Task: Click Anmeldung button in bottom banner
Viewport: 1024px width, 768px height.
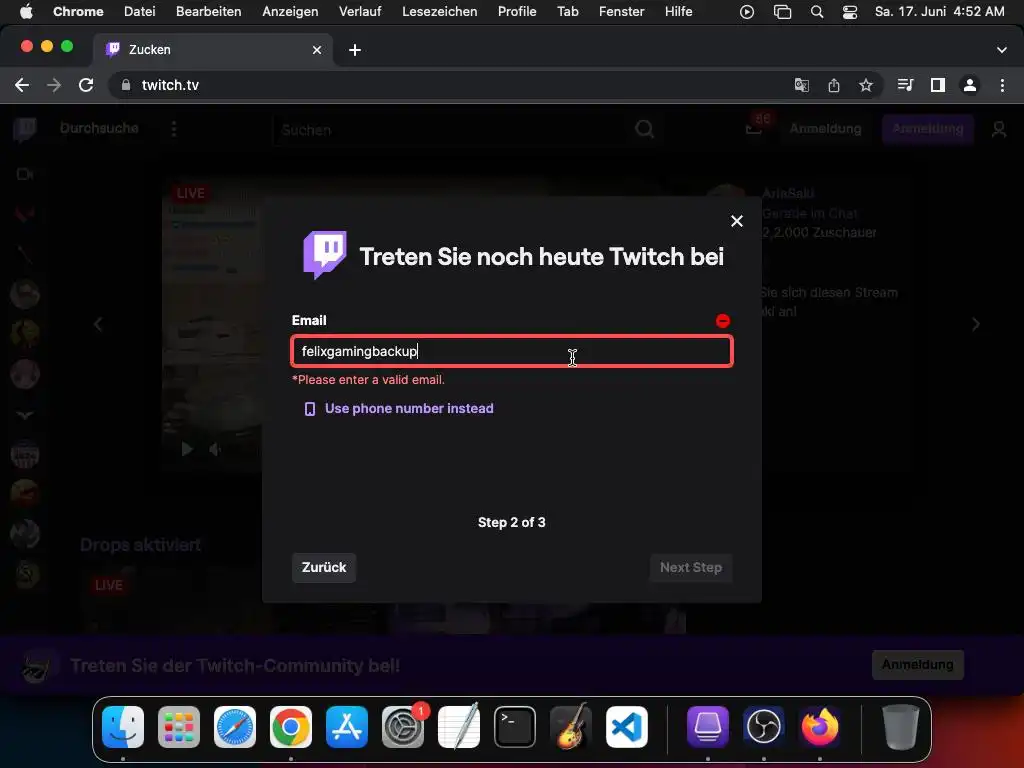Action: (x=918, y=665)
